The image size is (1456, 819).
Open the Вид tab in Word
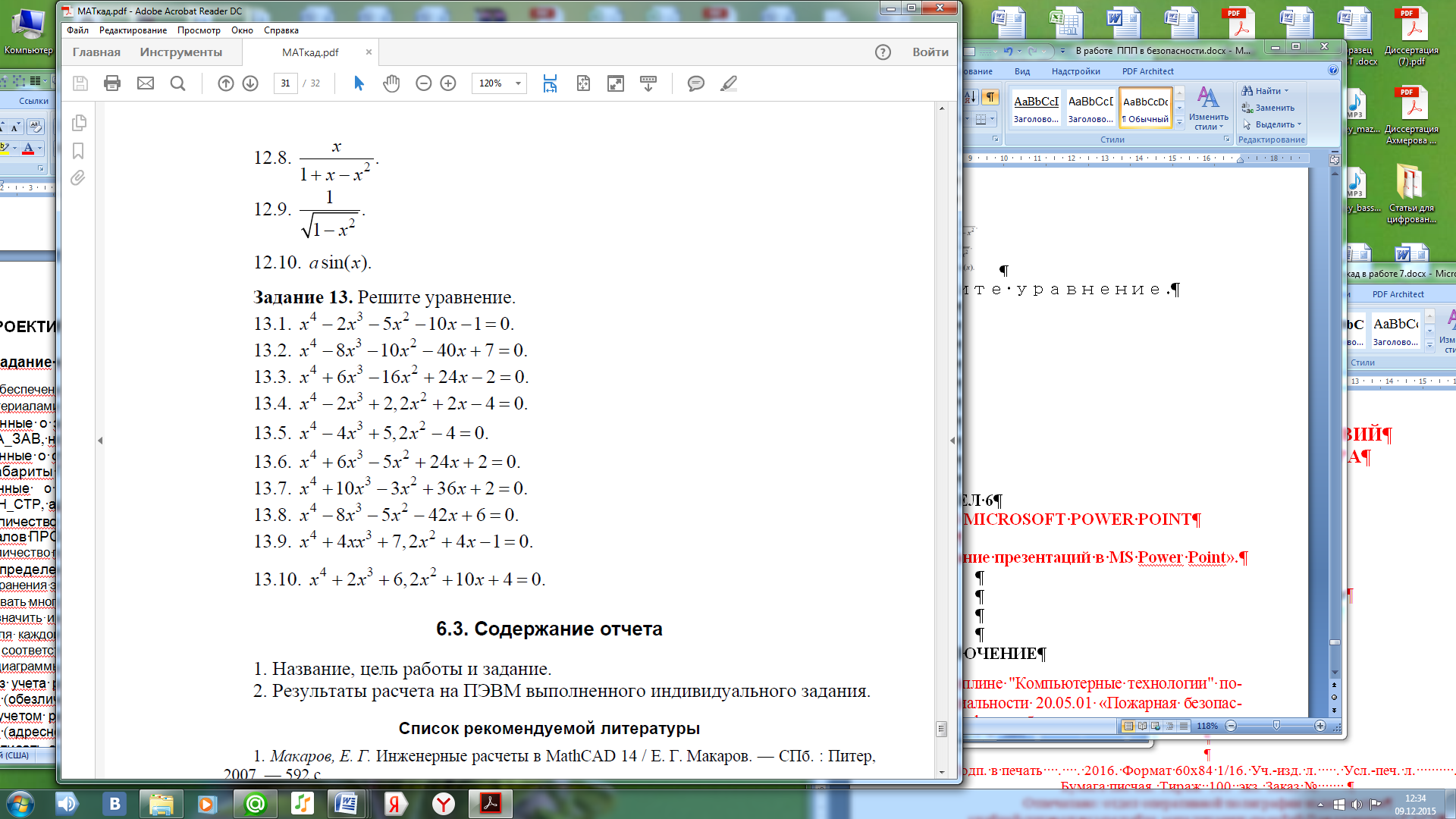point(1022,71)
